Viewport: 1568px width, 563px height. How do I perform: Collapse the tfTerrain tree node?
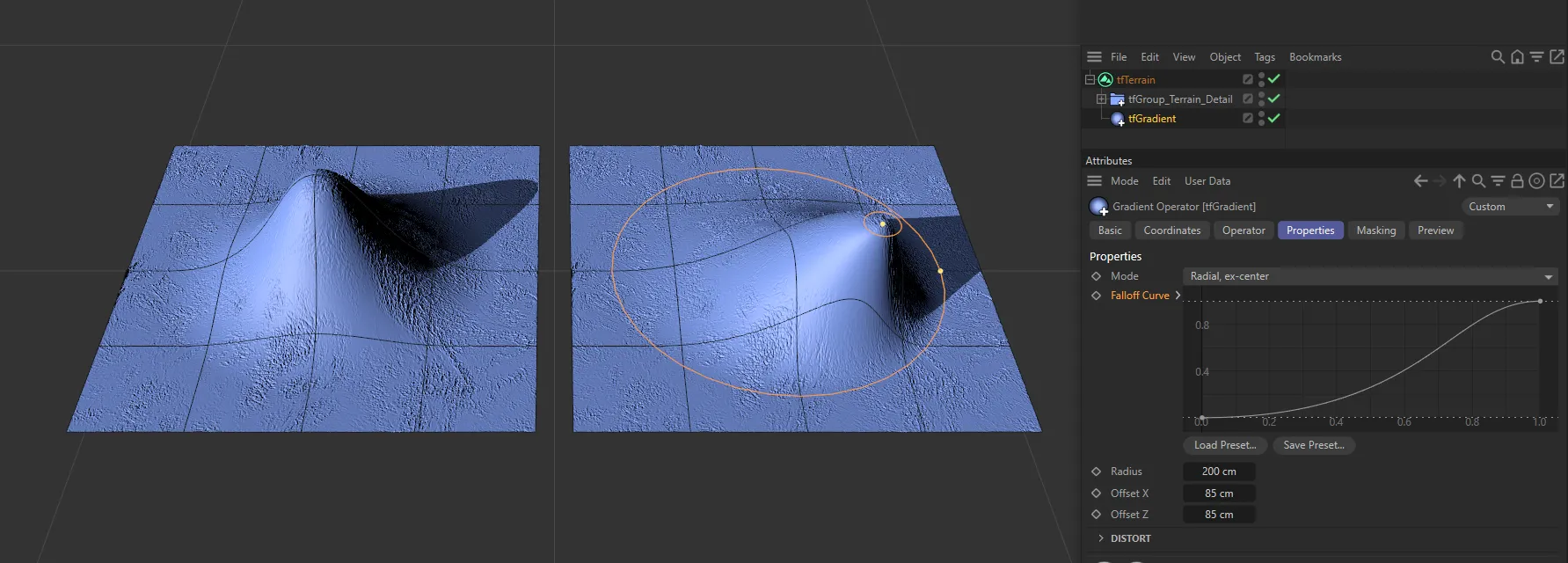tap(1090, 79)
